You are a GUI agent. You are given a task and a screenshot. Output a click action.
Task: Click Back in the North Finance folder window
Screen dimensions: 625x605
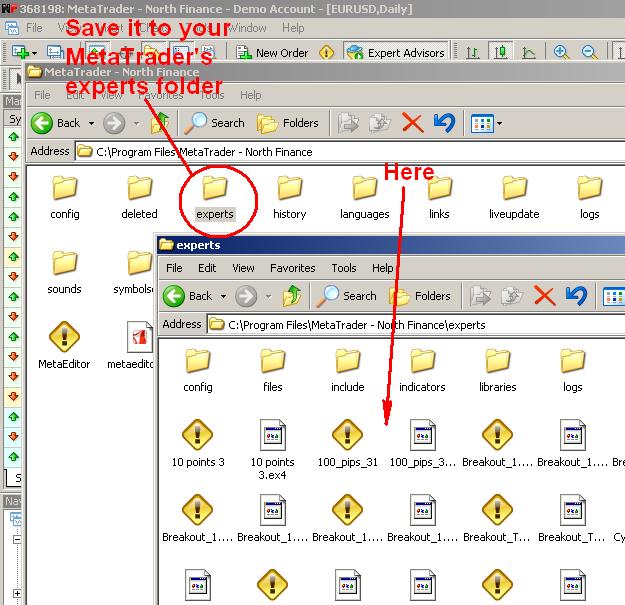(56, 123)
